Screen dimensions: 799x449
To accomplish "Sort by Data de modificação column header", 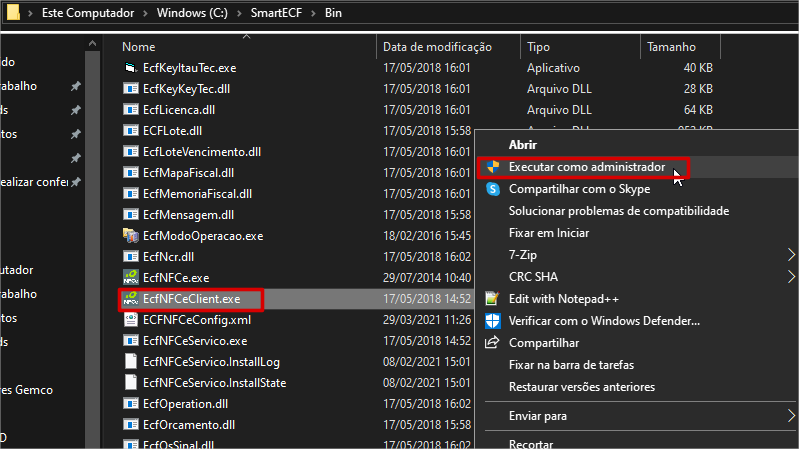I will pos(437,47).
